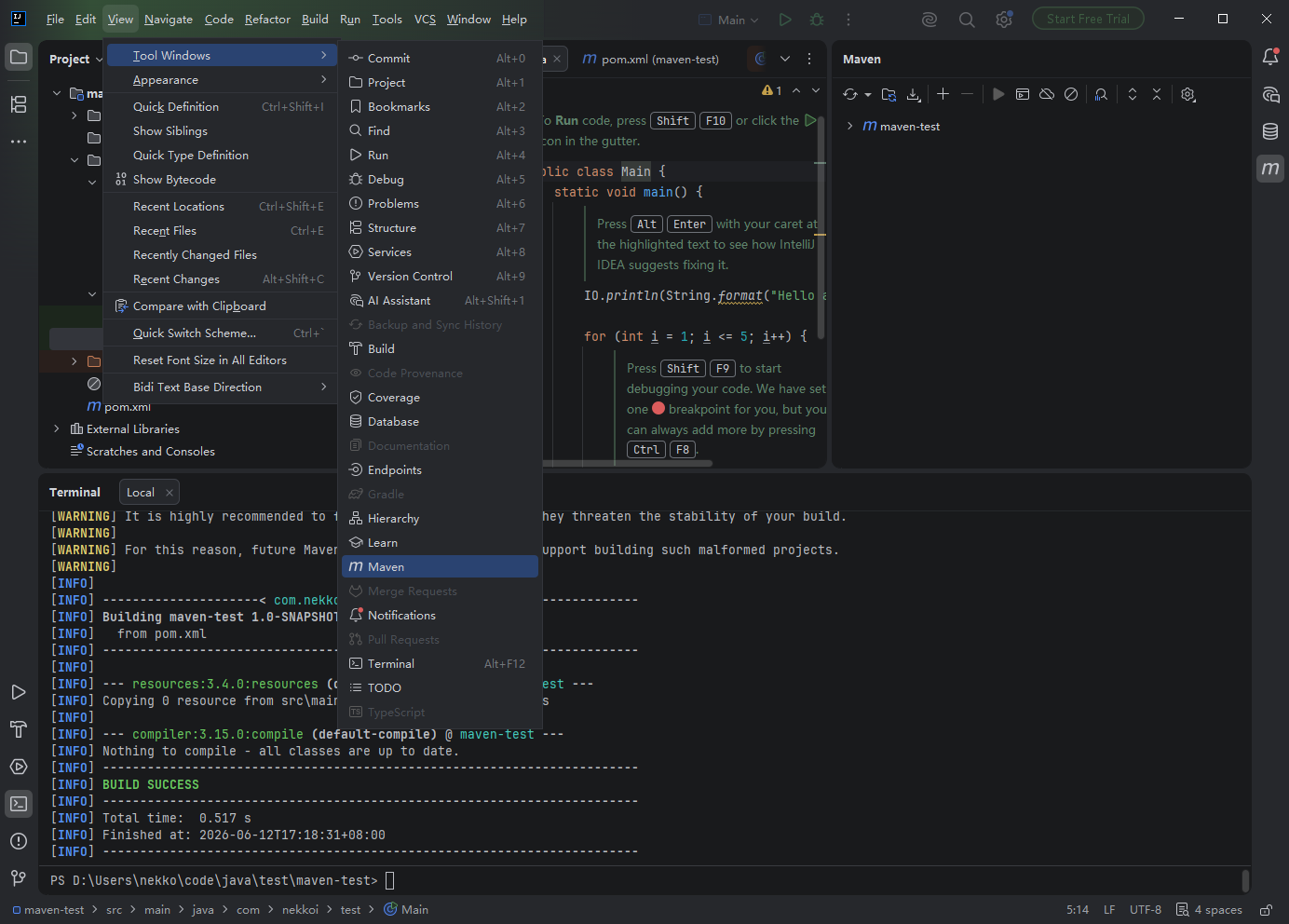Image resolution: width=1289 pixels, height=924 pixels.
Task: Click Maven download sources icon
Action: (914, 94)
